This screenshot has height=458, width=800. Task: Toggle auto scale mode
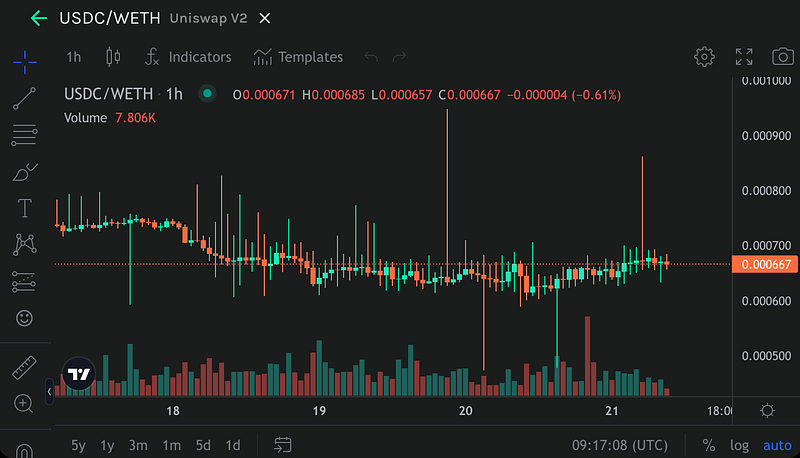(777, 445)
